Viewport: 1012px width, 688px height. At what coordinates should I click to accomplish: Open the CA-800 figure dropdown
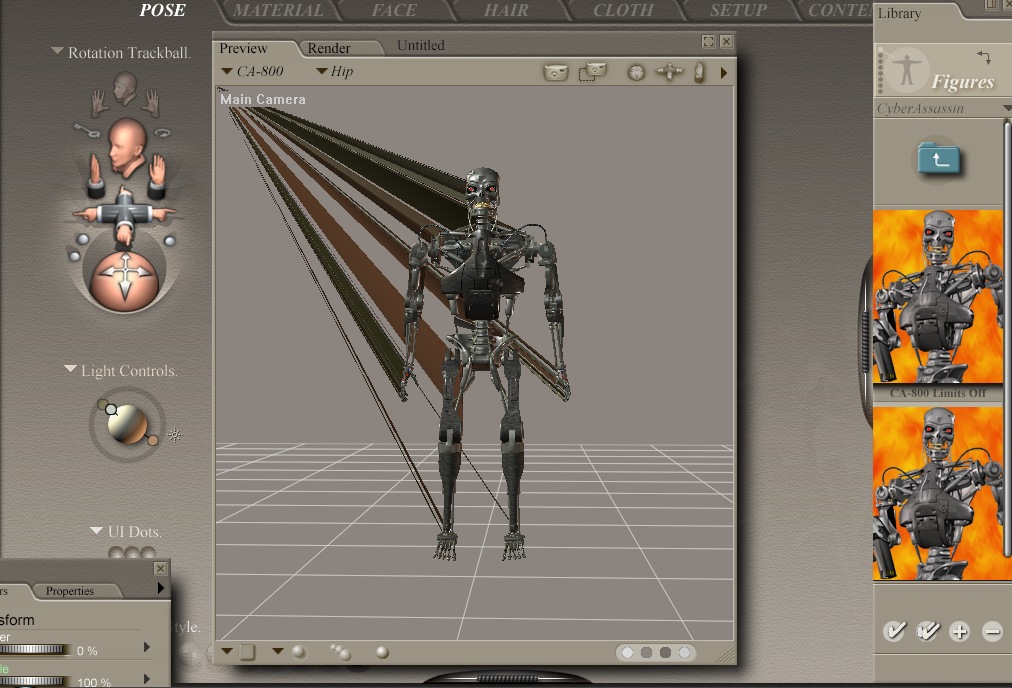pyautogui.click(x=252, y=72)
